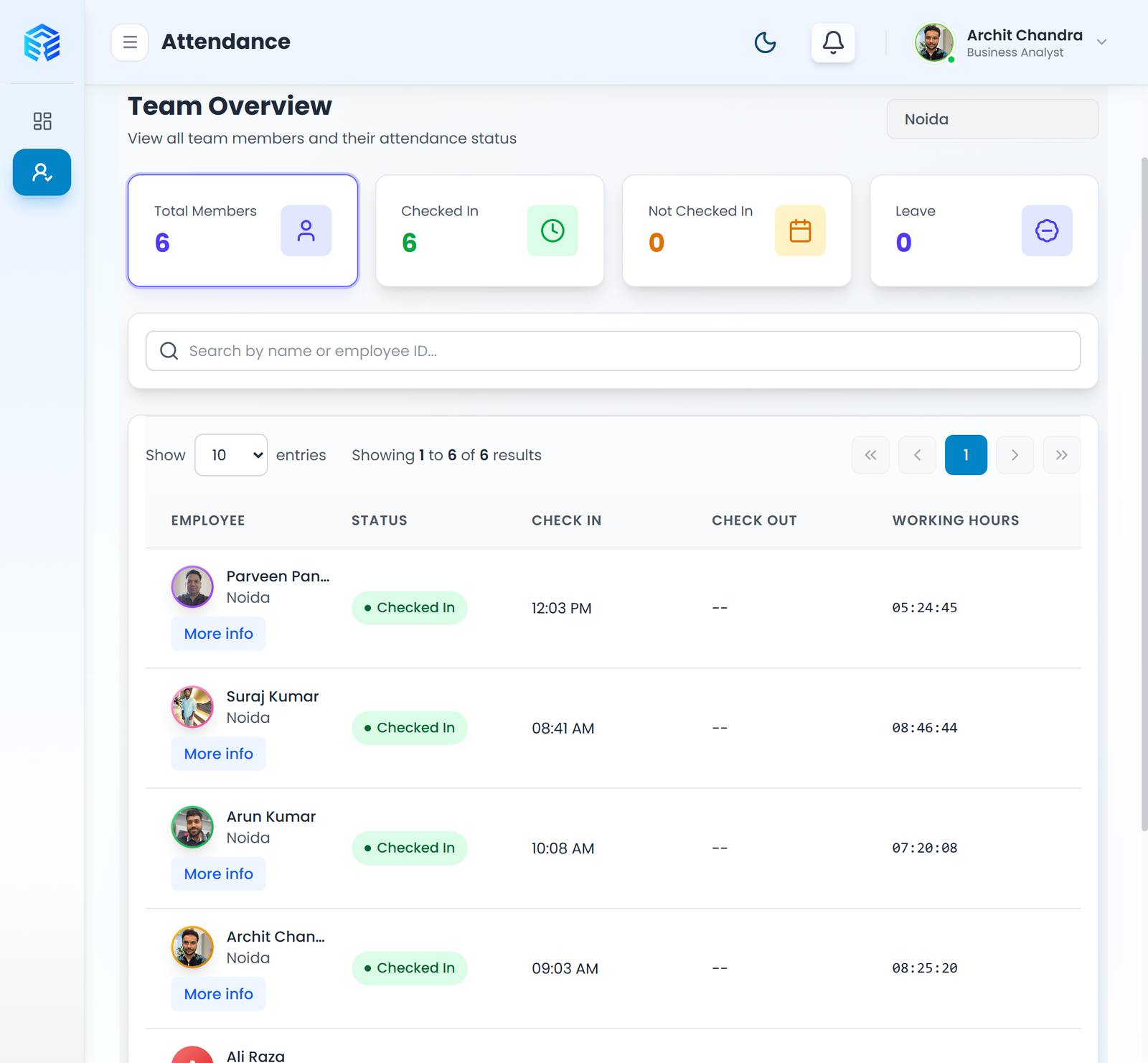Screen dimensions: 1148x1063
Task: Click check-in time 08:41 AM
Action: pos(563,728)
